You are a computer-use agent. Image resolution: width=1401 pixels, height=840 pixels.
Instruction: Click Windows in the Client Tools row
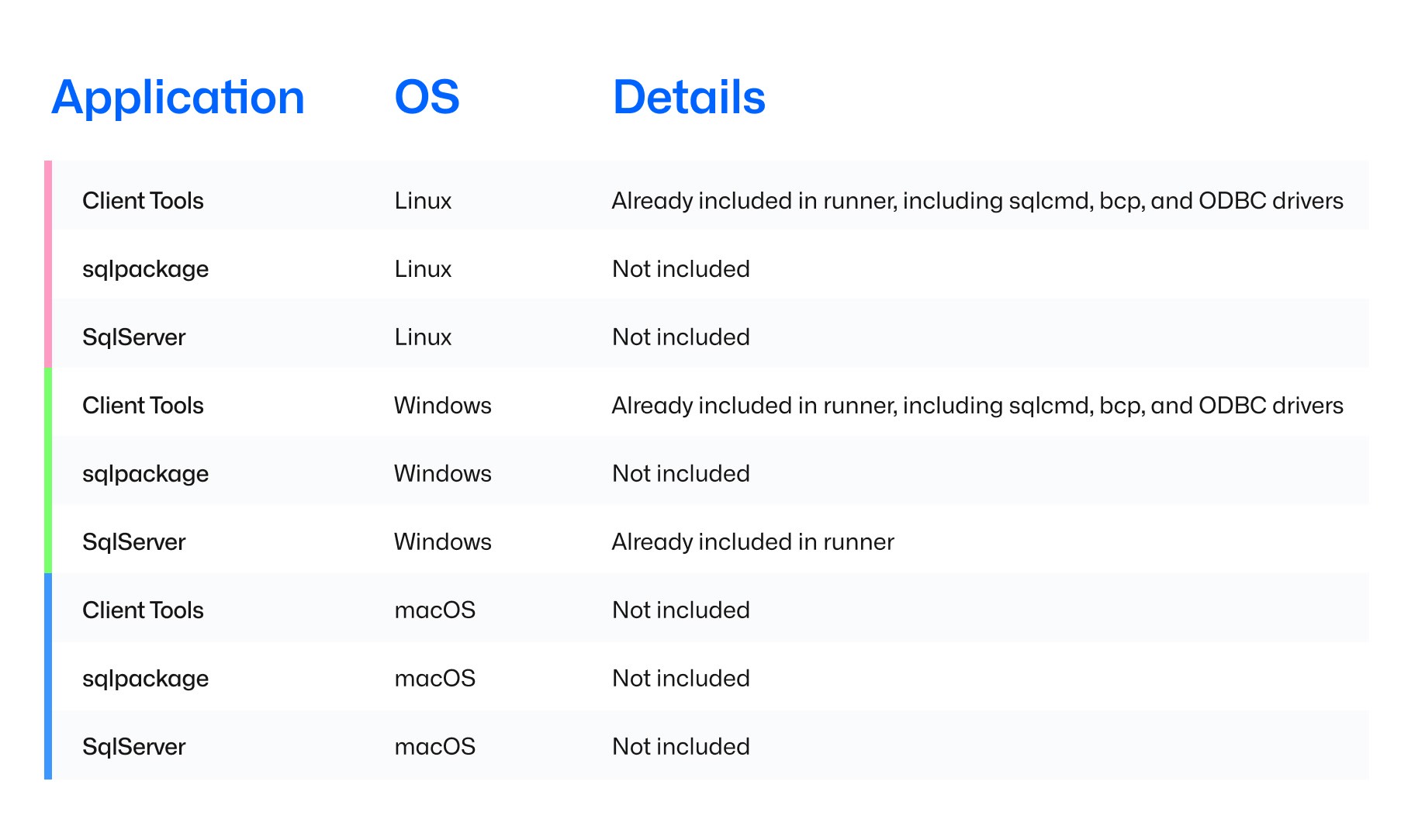point(442,406)
